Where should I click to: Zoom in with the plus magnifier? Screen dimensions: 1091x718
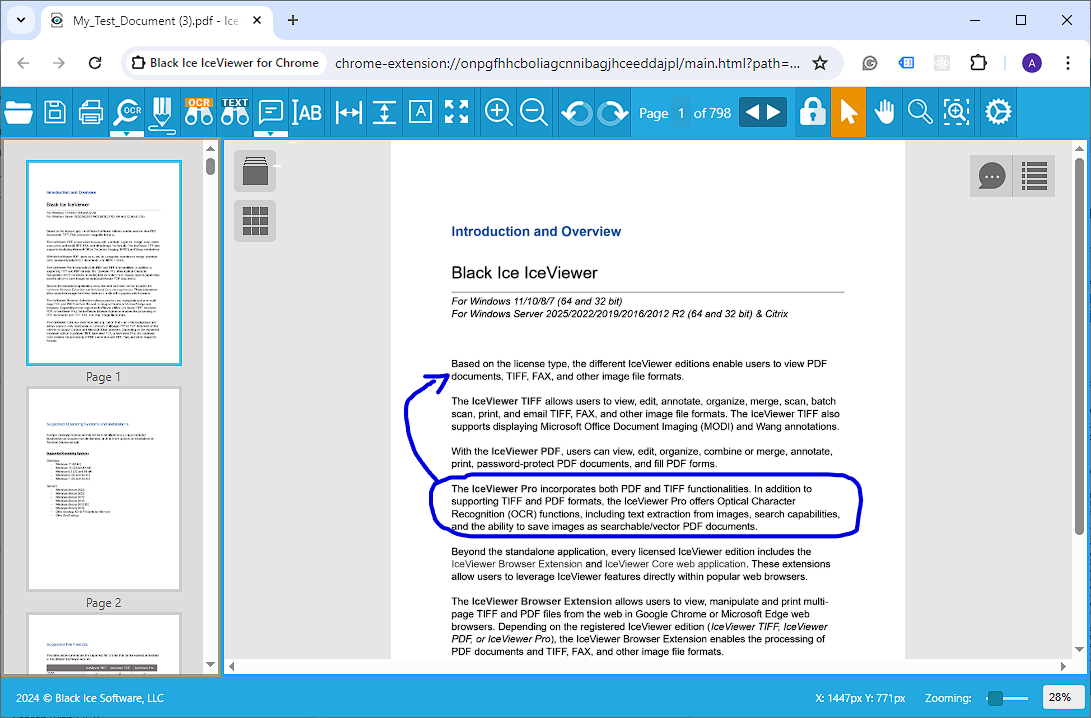coord(498,112)
